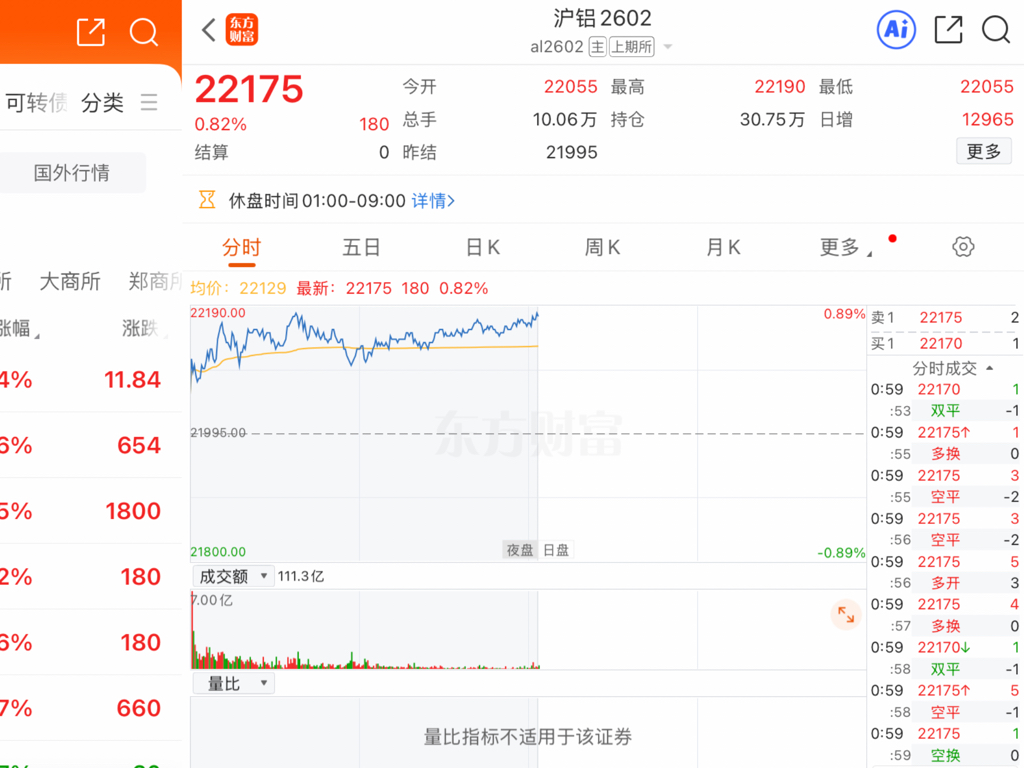Switch to the 五日 chart tab
The width and height of the screenshot is (1024, 768).
[361, 248]
